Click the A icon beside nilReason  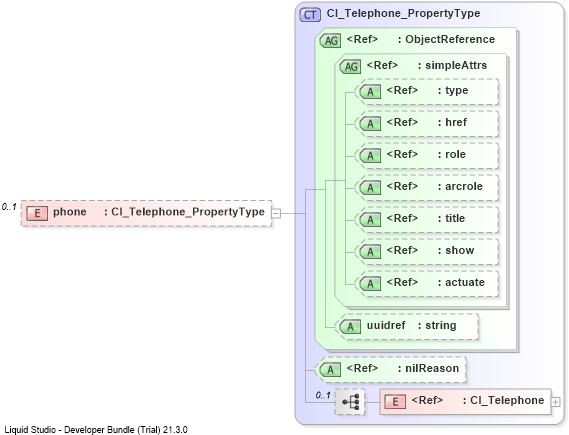[330, 370]
